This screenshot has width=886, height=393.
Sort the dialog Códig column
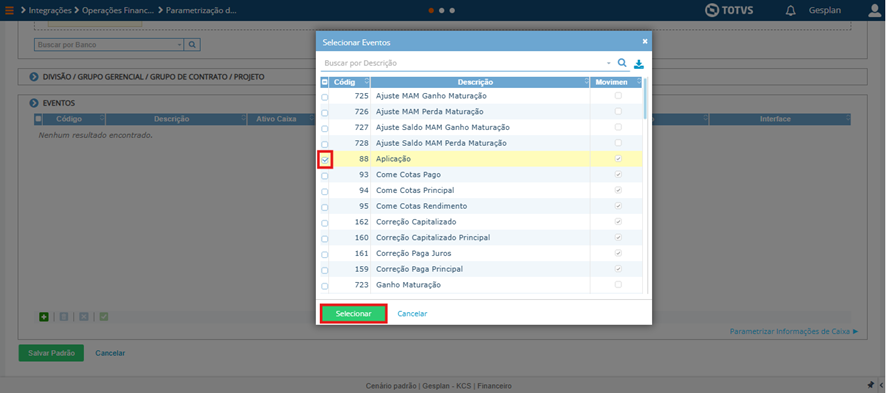pyautogui.click(x=366, y=82)
